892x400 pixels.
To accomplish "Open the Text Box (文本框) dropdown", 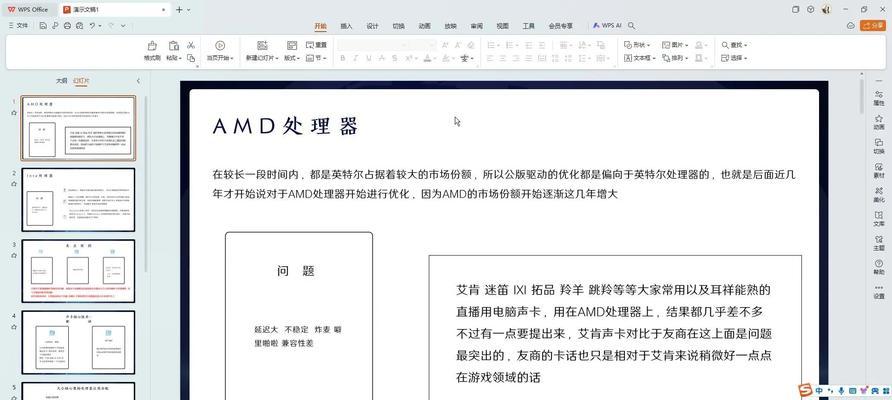I will [x=640, y=58].
